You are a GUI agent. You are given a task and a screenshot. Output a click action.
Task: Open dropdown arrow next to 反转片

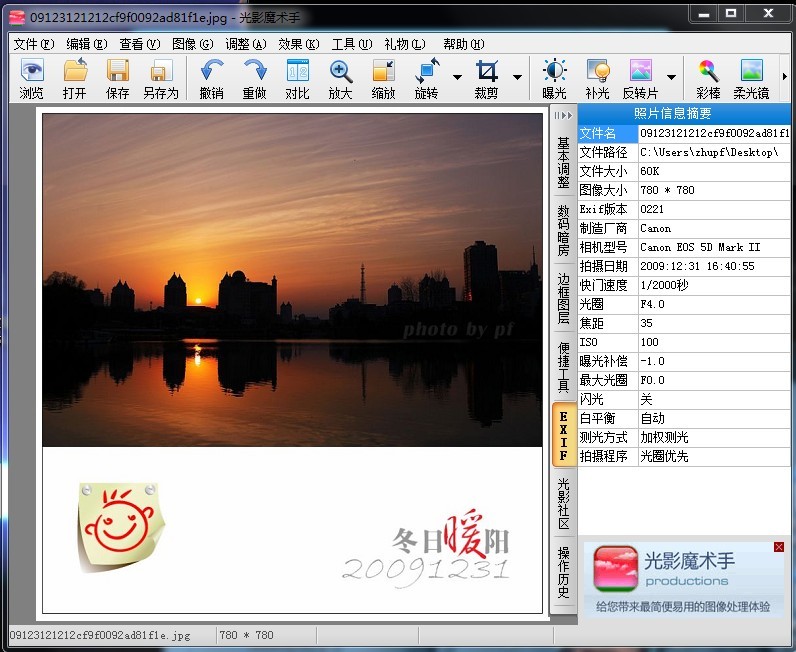coord(671,77)
